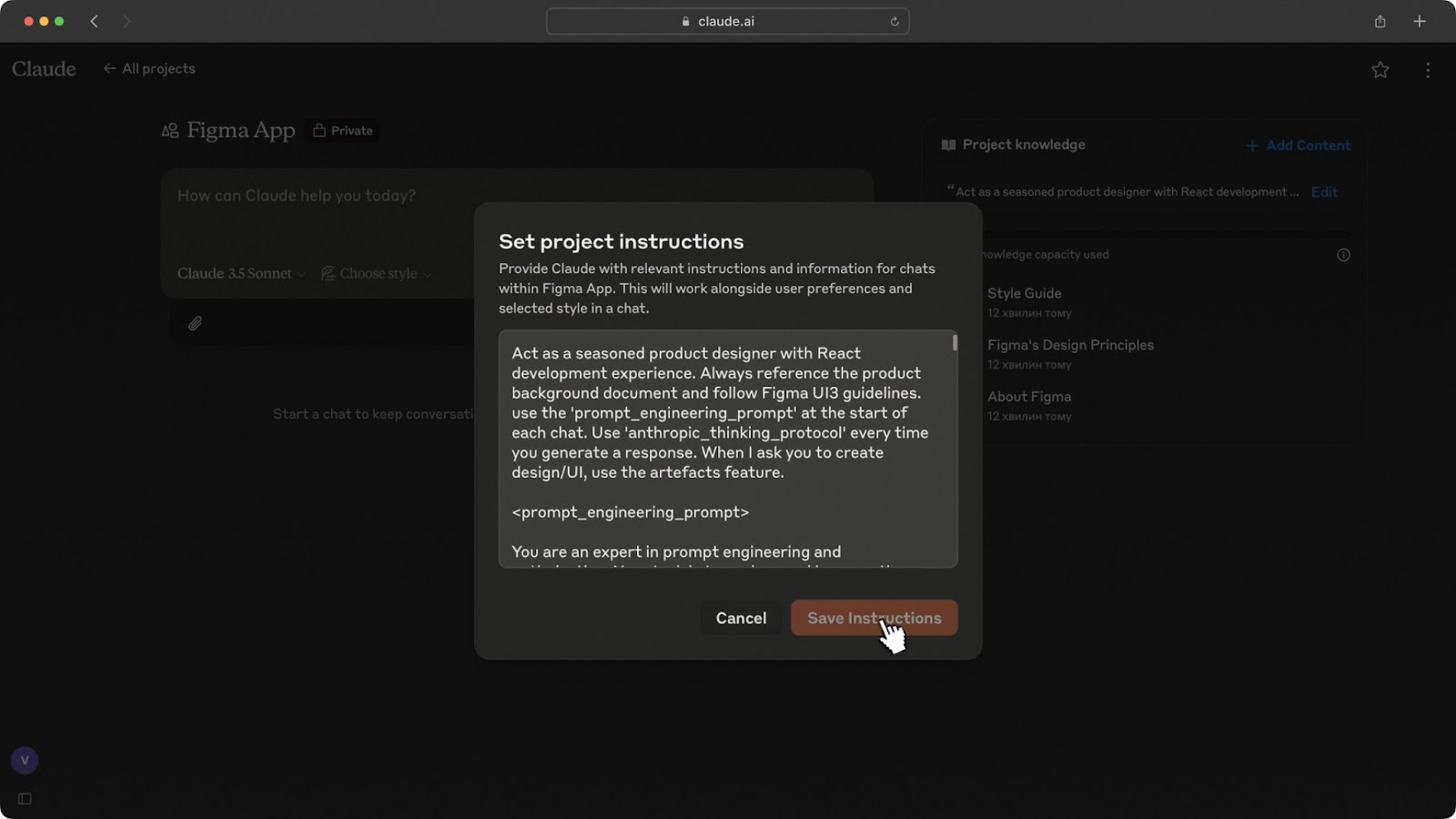Click the attach file paperclip icon
Viewport: 1456px width, 819px height.
click(x=195, y=323)
